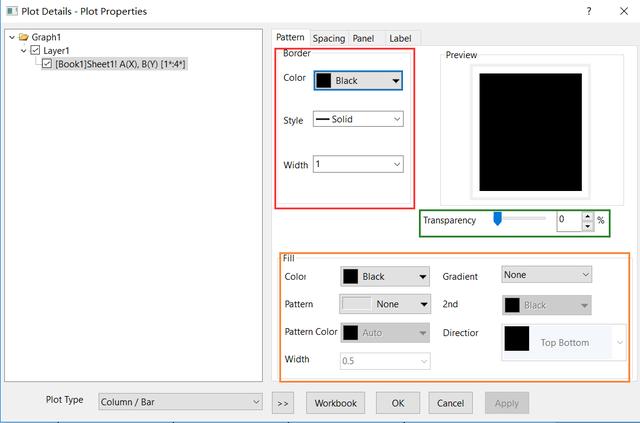
Task: Click the black preview thumbnail
Action: [531, 132]
